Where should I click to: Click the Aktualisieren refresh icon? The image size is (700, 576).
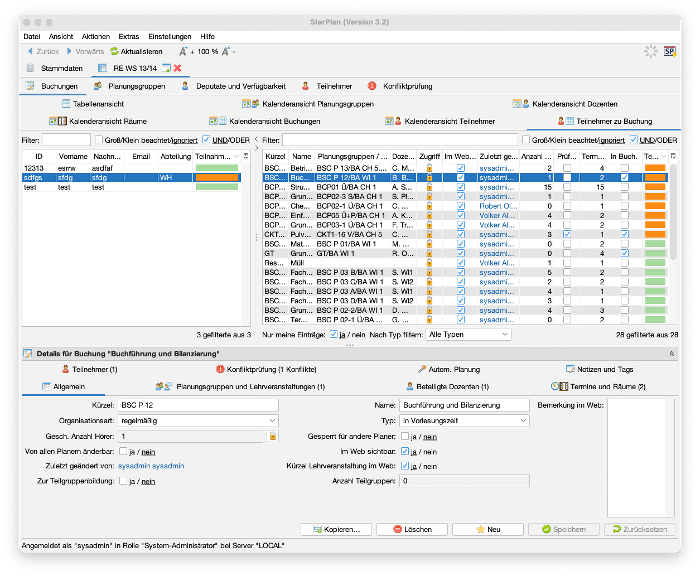114,51
